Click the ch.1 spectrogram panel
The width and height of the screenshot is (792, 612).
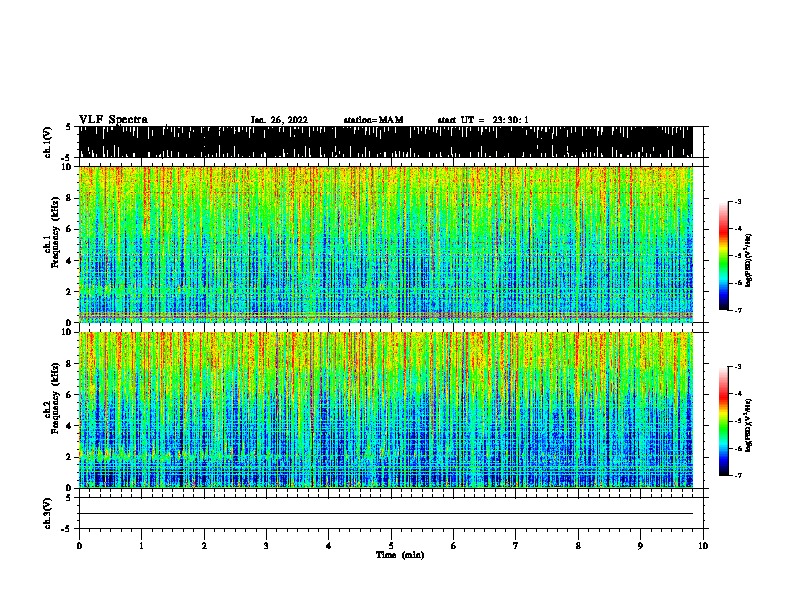386,244
